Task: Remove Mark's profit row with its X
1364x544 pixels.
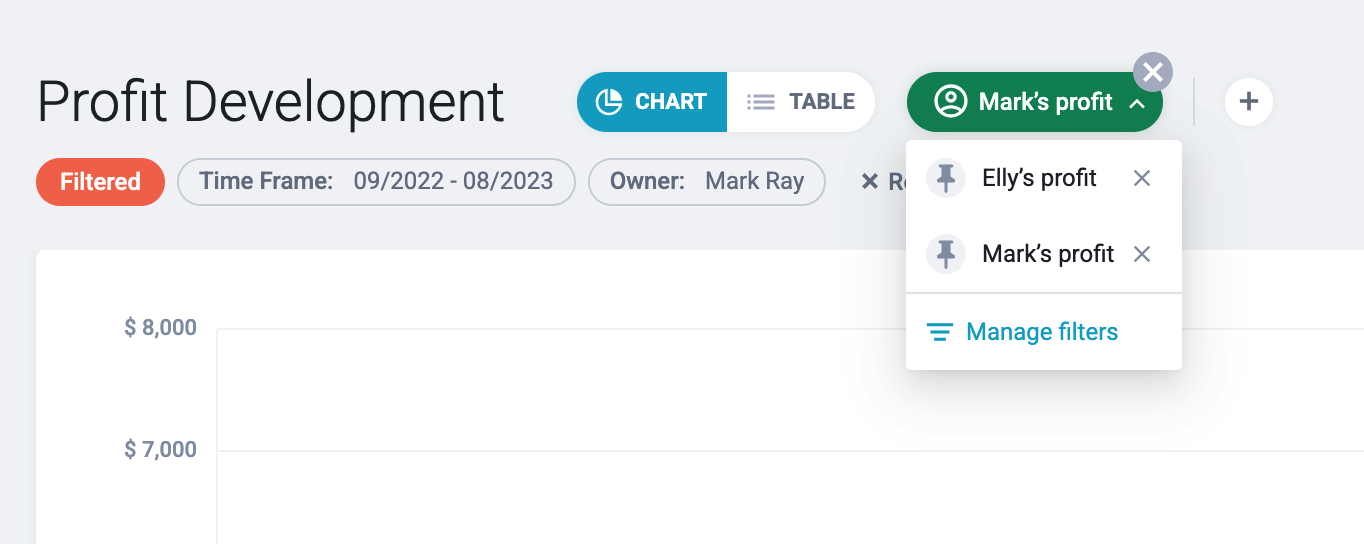Action: point(1142,254)
